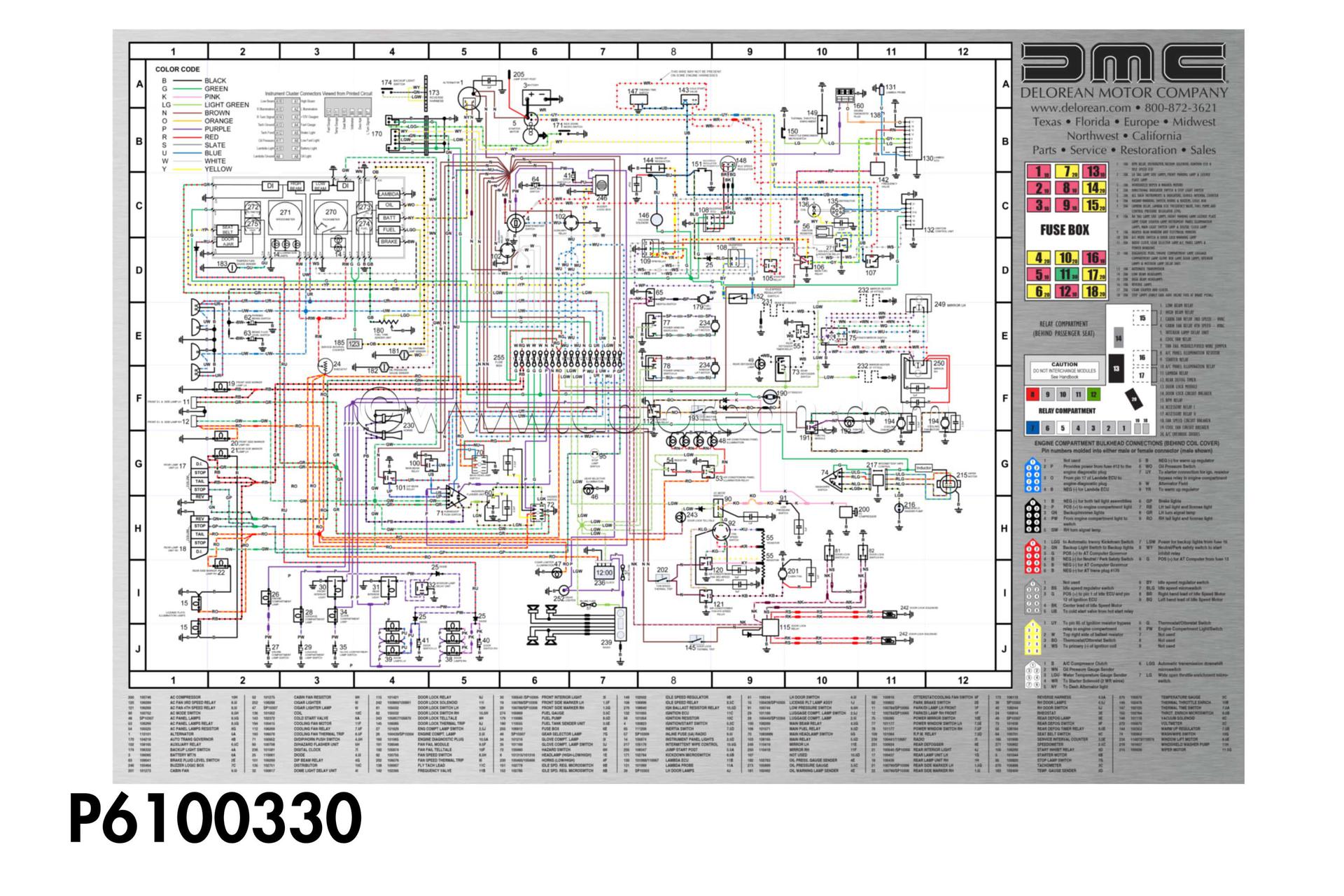Select the yellow swatch in the Color Code legend

[x=188, y=169]
